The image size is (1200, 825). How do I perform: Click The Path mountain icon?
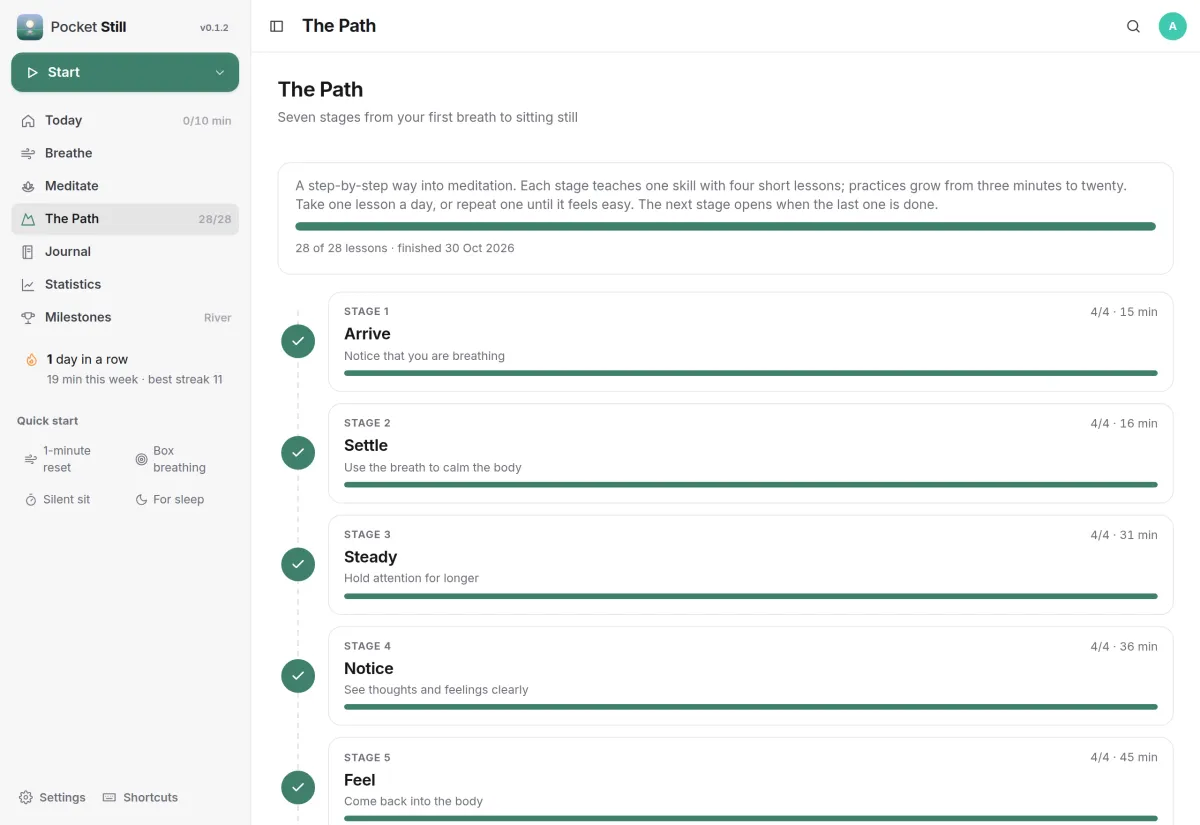click(28, 219)
